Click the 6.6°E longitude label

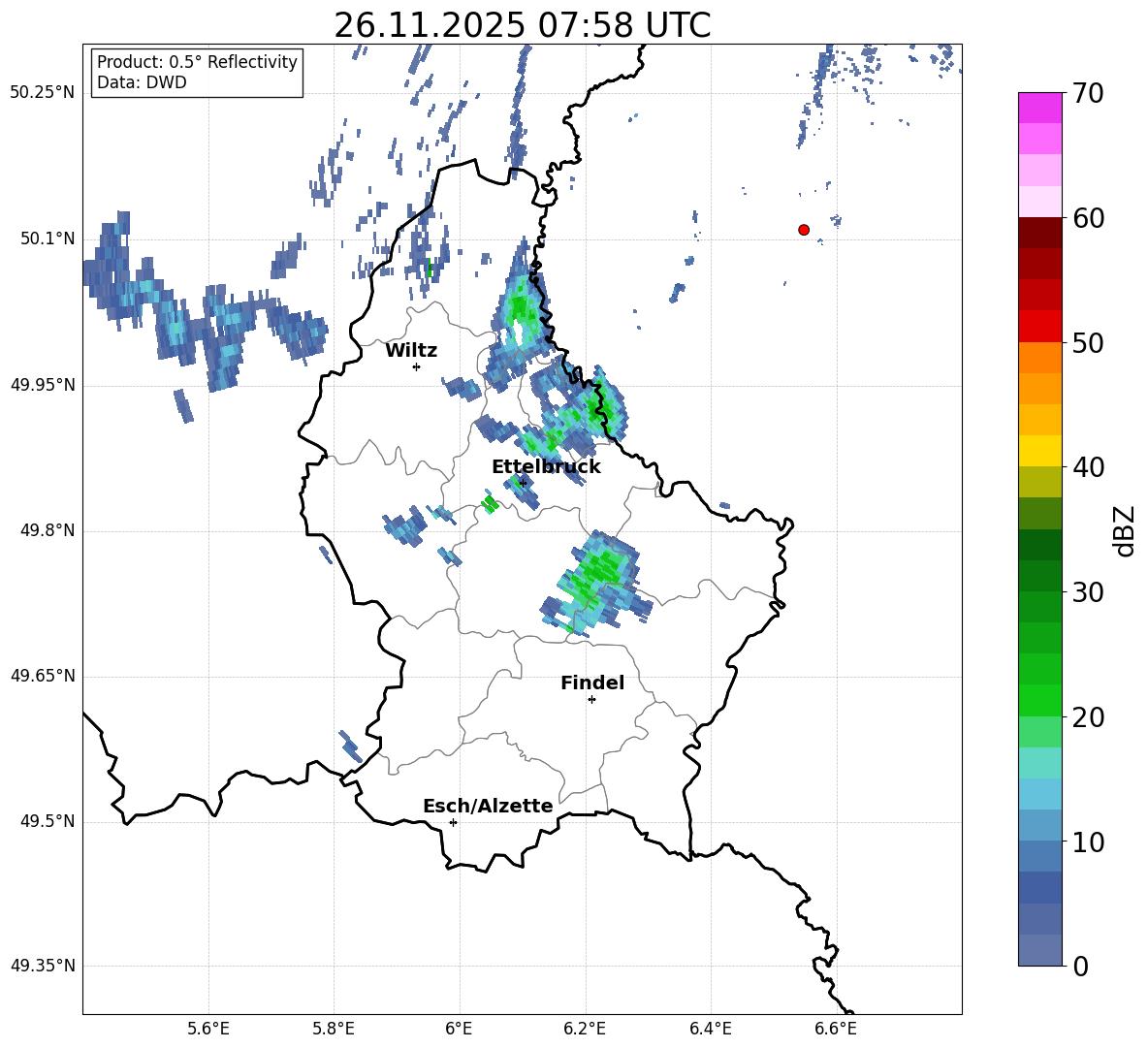[x=836, y=1029]
